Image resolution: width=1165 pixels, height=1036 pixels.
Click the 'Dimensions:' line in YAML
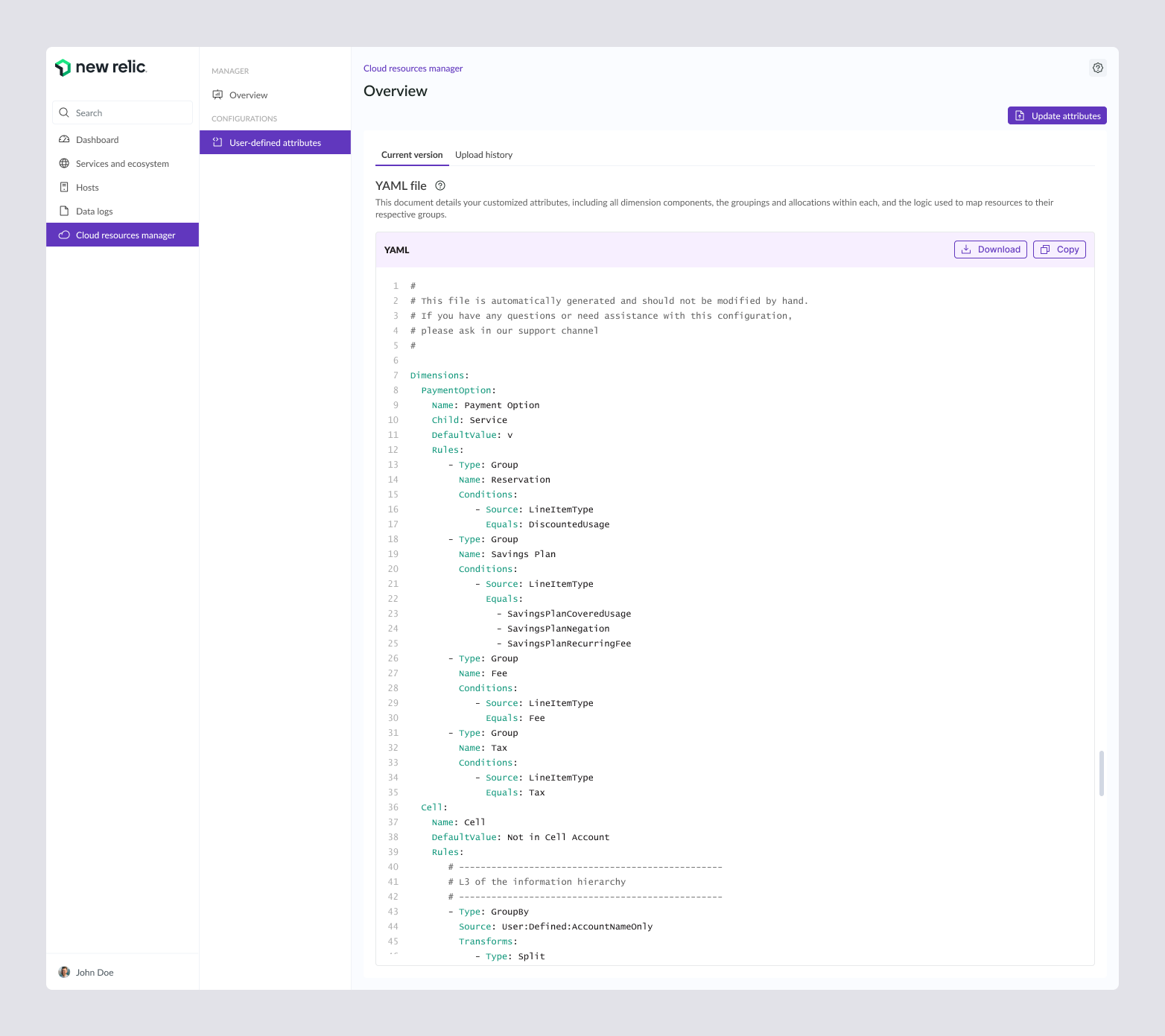click(439, 375)
